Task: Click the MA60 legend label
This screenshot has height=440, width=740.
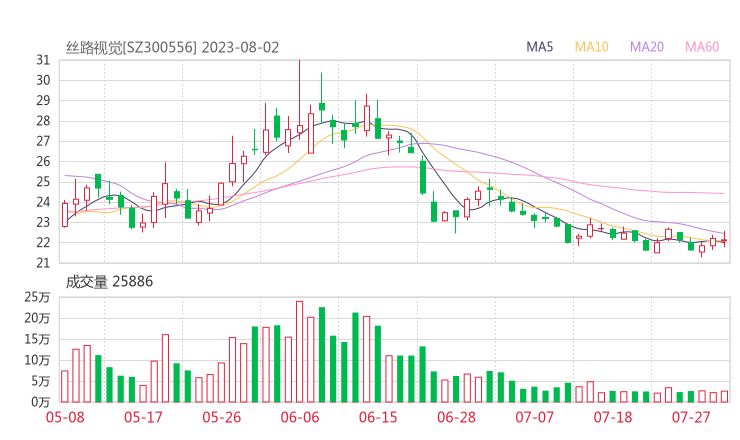Action: [702, 47]
